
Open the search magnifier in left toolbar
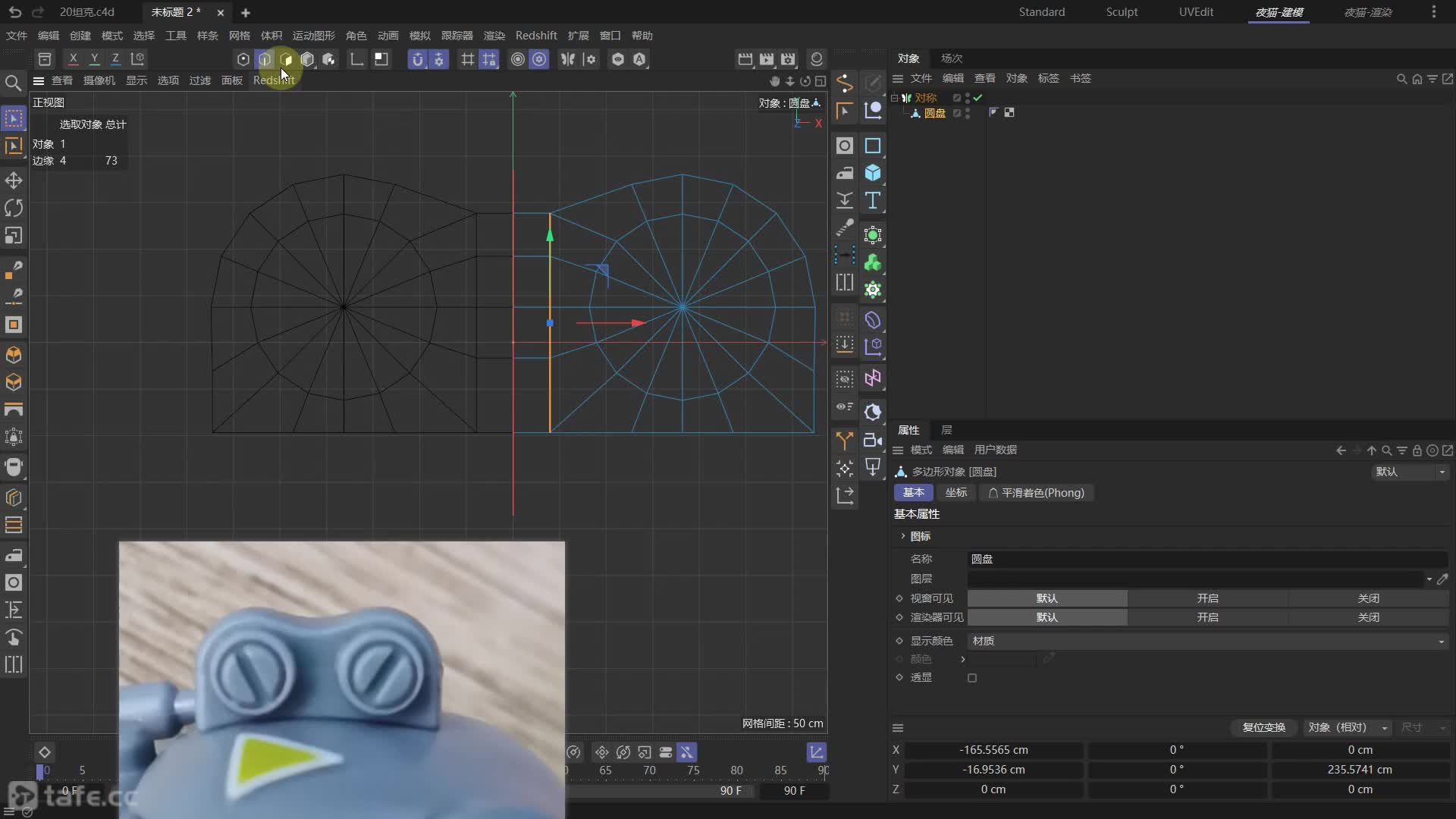tap(13, 83)
